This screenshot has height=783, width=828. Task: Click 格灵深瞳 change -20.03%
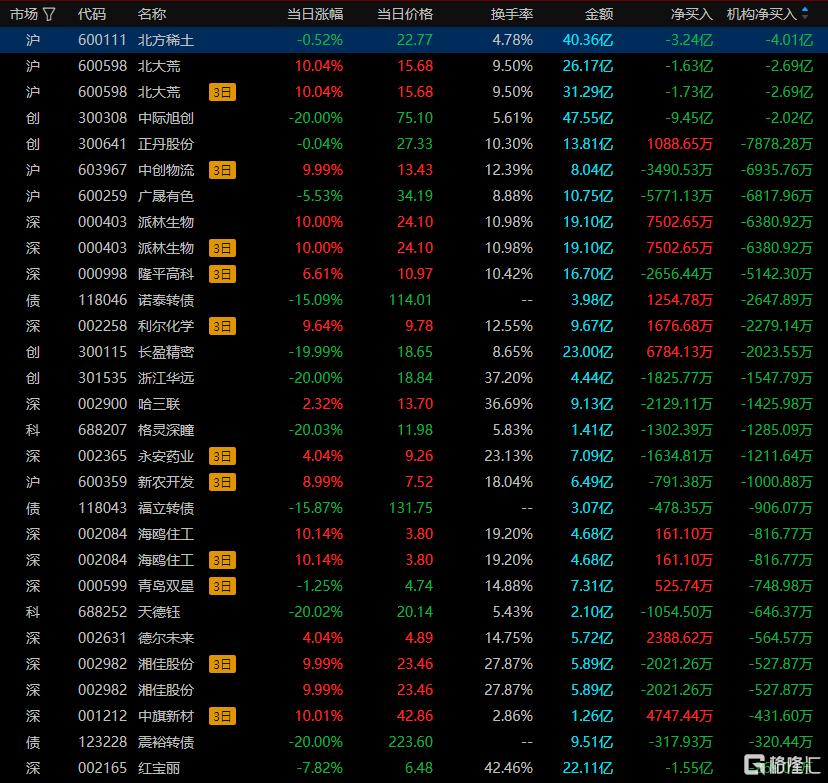click(x=315, y=430)
